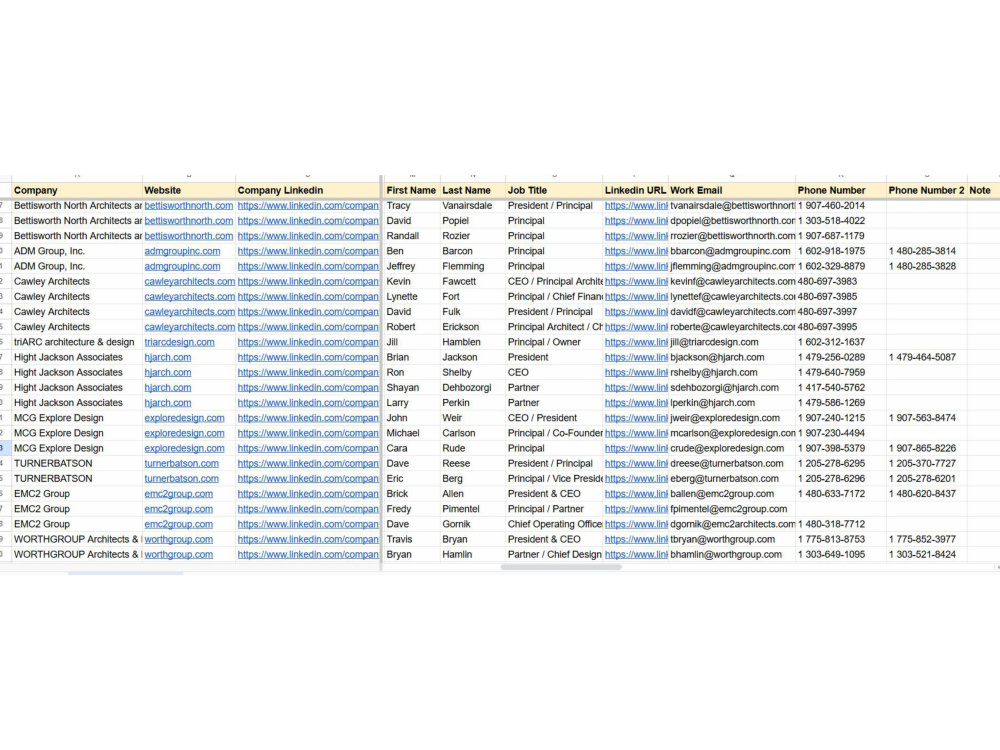
Task: Click phone cell 1 775-852-3977
Action: 927,539
